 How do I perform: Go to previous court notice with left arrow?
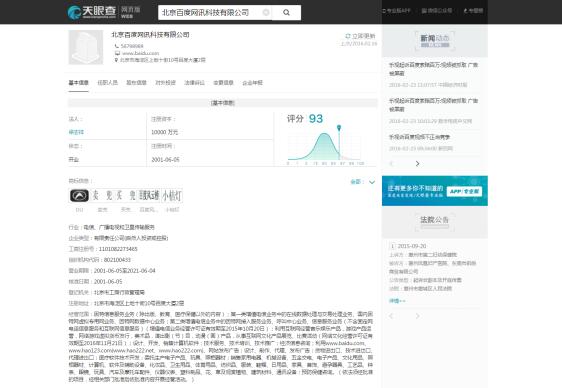point(391,316)
